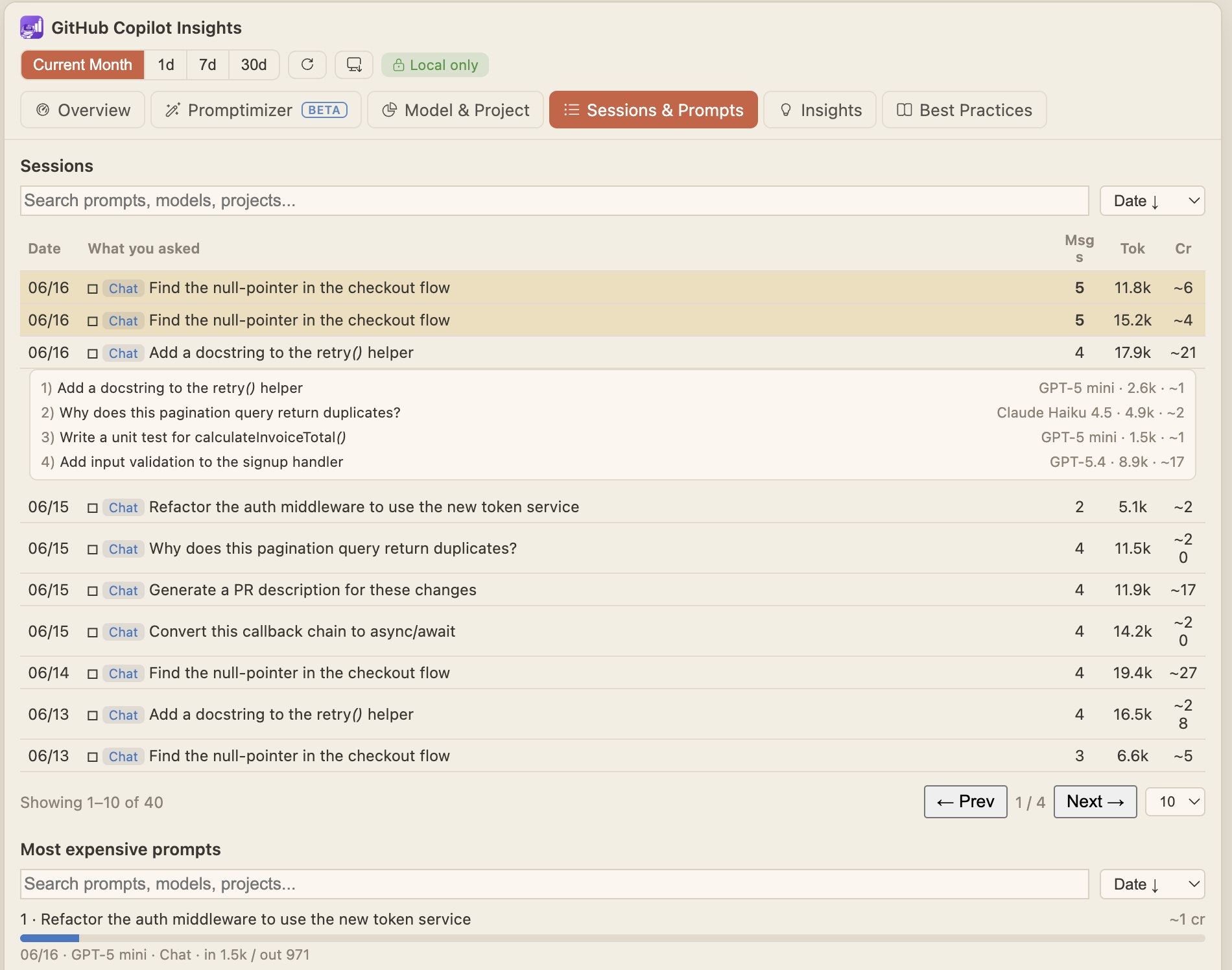Click the GitHub Copilot Insights logo icon
The width and height of the screenshot is (1232, 970).
tap(32, 27)
